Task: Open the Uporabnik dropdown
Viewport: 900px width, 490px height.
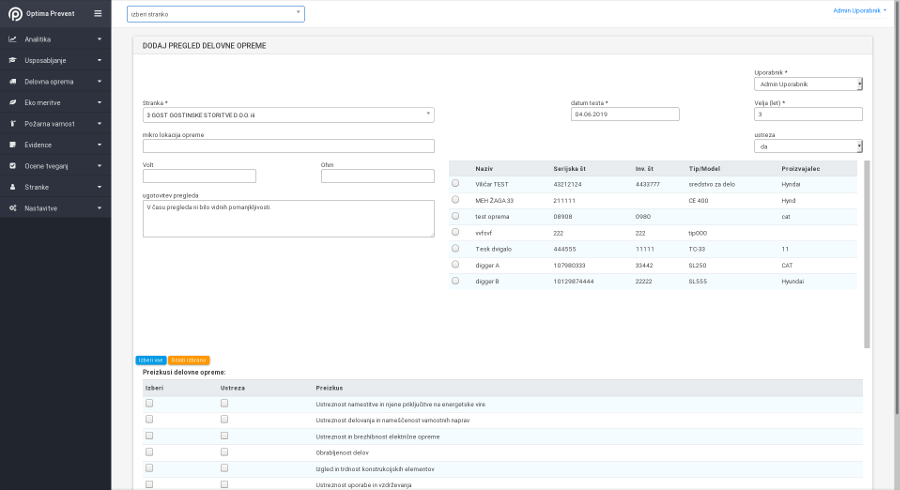Action: point(808,84)
